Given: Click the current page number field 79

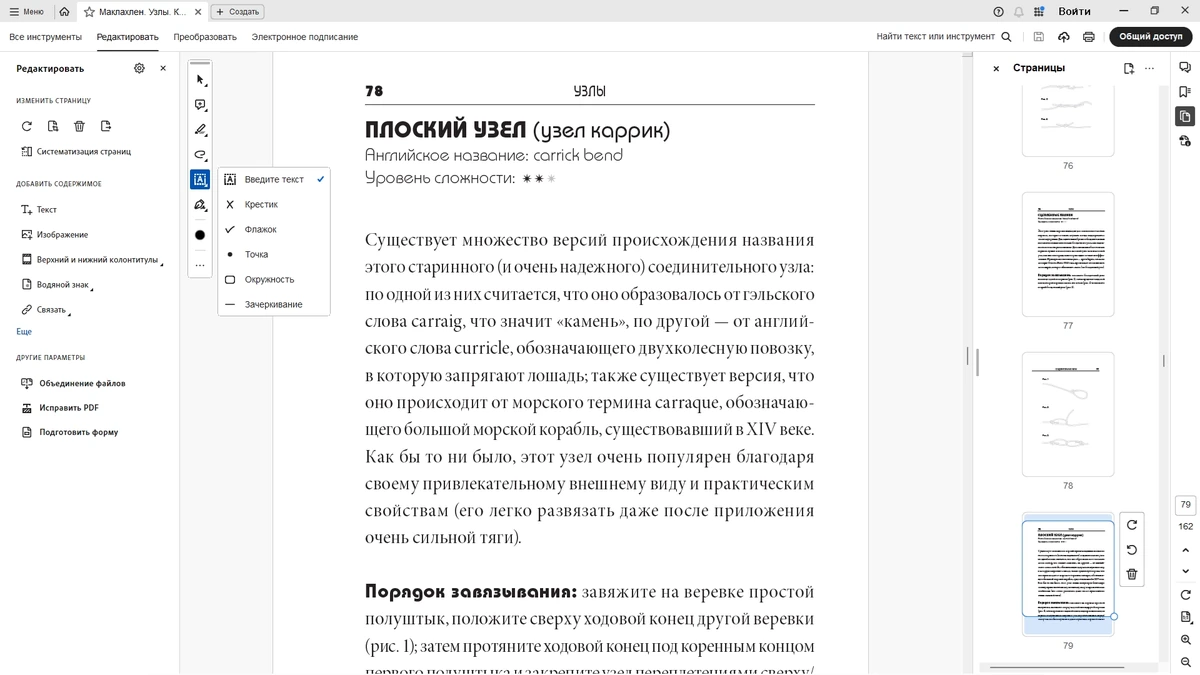Looking at the screenshot, I should 1186,505.
